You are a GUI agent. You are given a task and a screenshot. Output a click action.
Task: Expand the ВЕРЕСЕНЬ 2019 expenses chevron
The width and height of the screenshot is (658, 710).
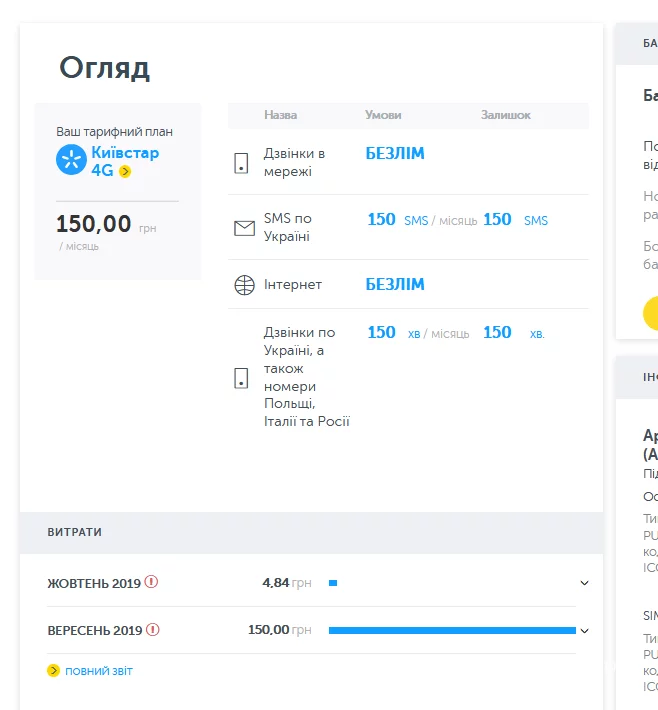[584, 631]
